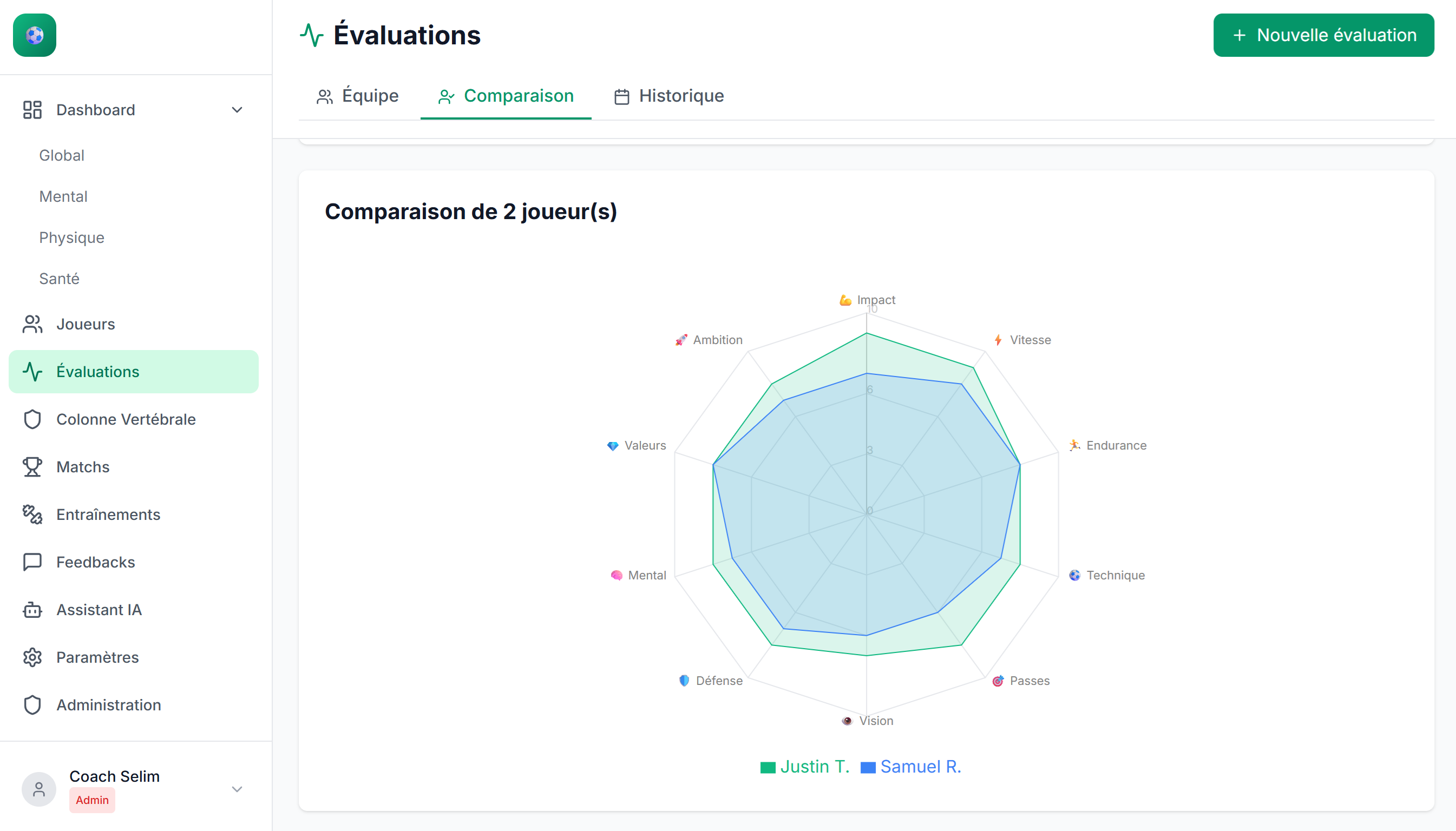
Task: Click the Endurance runner icon
Action: tap(1074, 445)
